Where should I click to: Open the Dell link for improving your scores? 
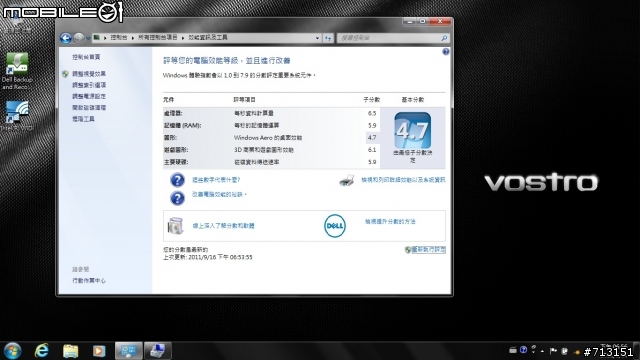click(x=390, y=222)
